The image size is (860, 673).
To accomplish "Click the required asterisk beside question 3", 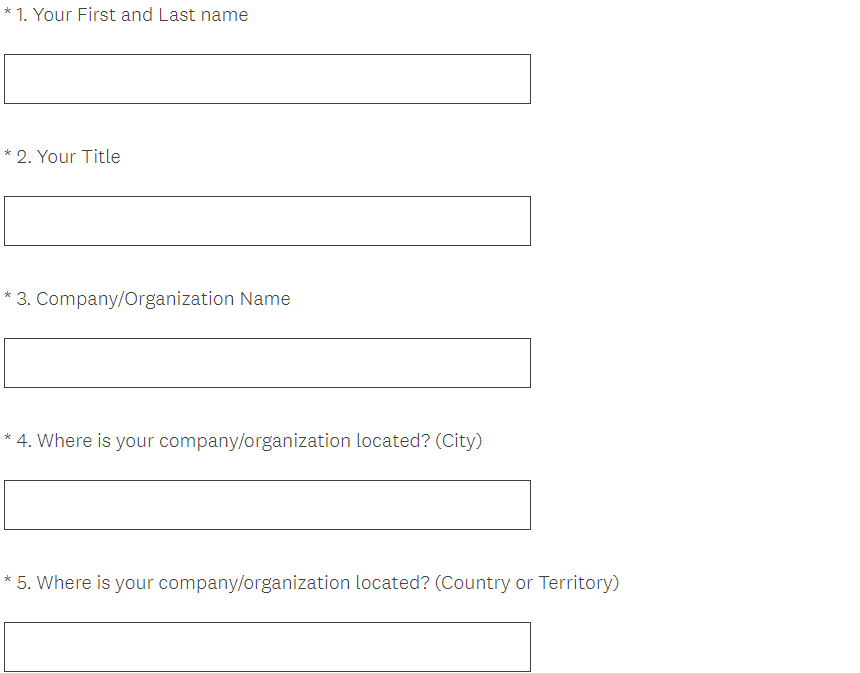I will coord(8,298).
